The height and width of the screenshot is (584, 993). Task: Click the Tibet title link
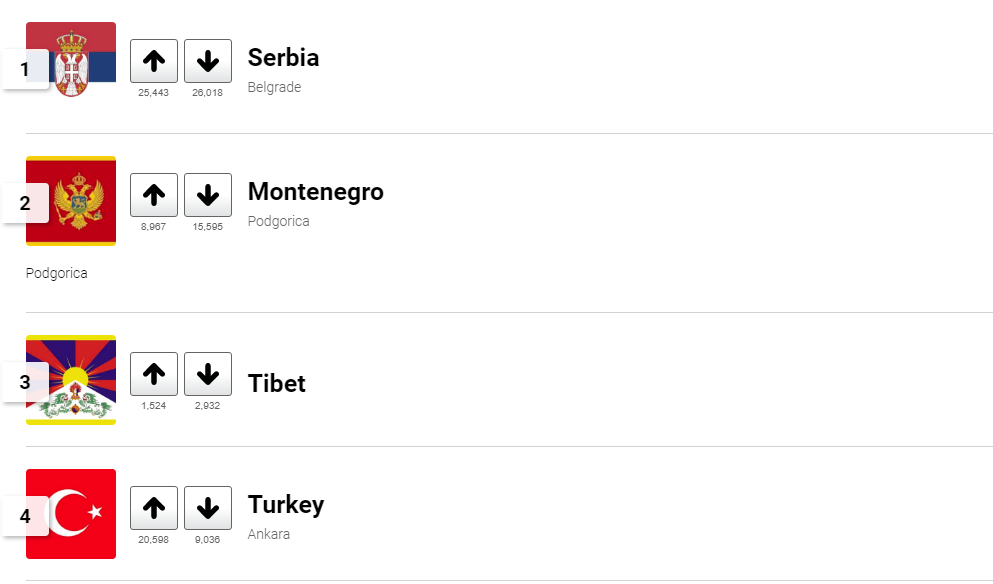pos(277,383)
